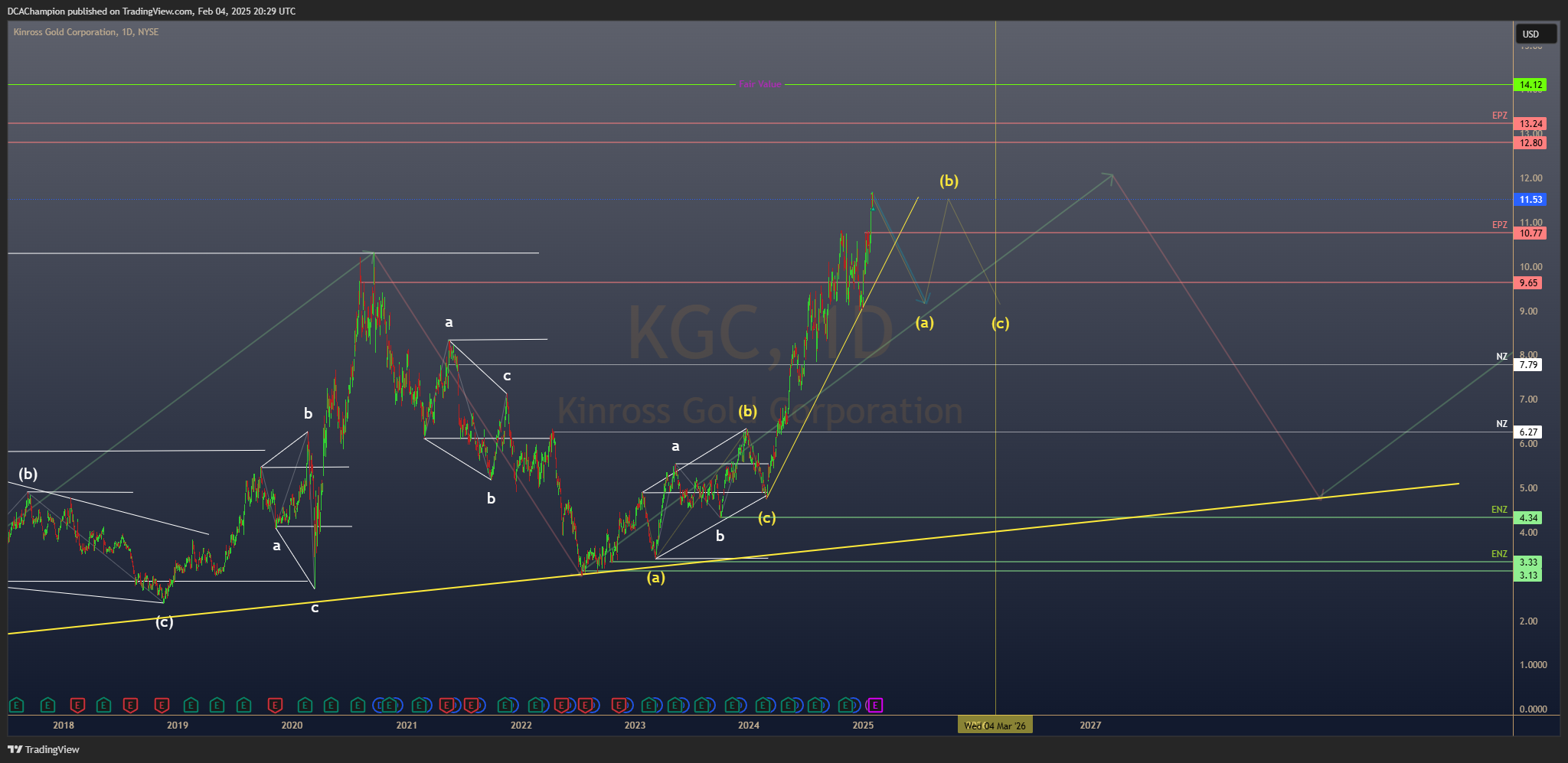Image resolution: width=1568 pixels, height=763 pixels.
Task: Click the leftmost green earnings marker
Action: (x=16, y=705)
